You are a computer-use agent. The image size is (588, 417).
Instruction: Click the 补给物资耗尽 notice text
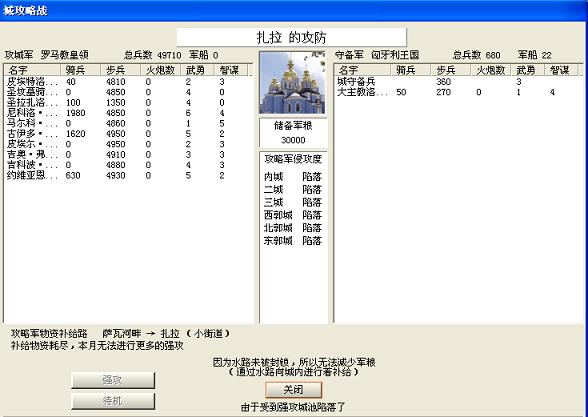coord(97,345)
